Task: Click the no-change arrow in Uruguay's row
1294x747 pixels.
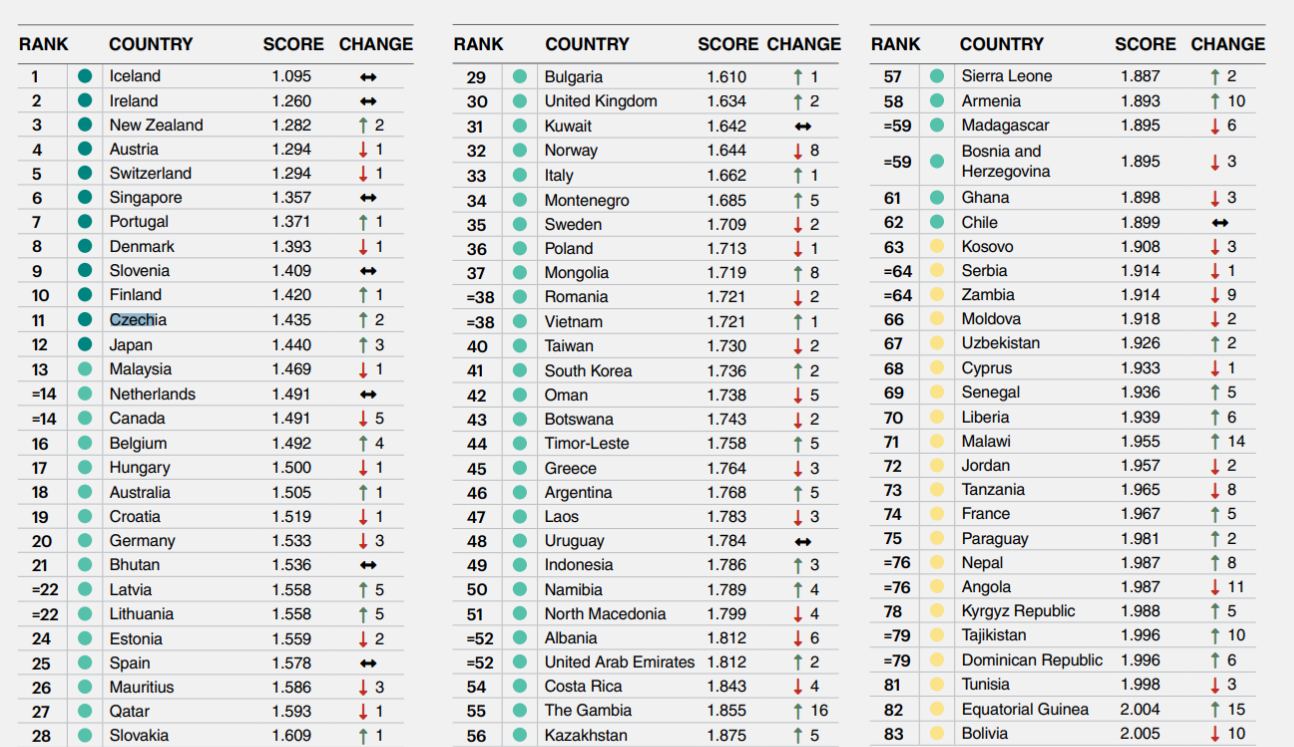Action: click(x=802, y=541)
